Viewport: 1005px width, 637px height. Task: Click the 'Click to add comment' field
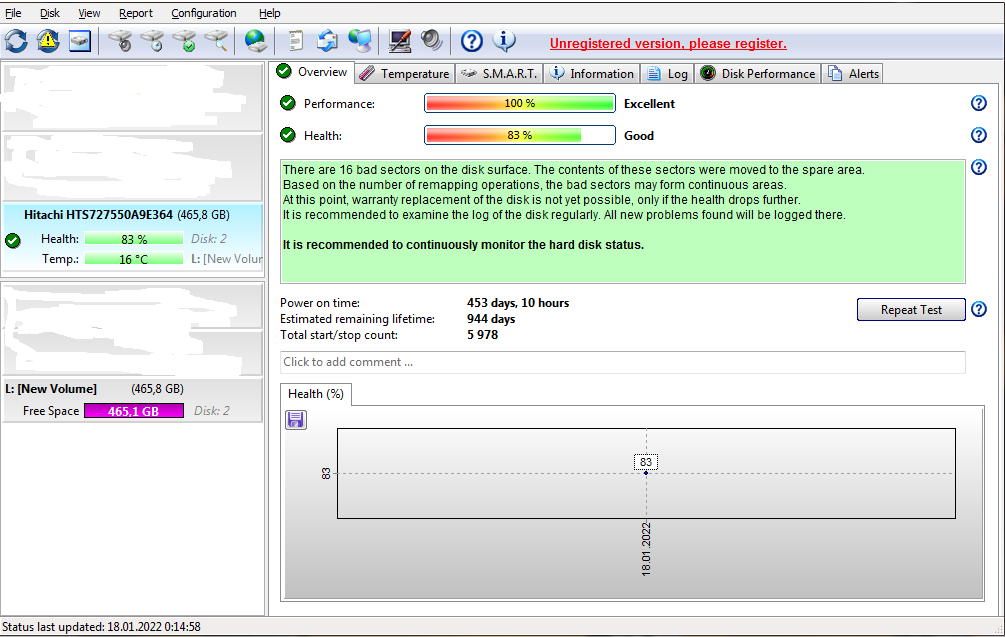(x=622, y=362)
